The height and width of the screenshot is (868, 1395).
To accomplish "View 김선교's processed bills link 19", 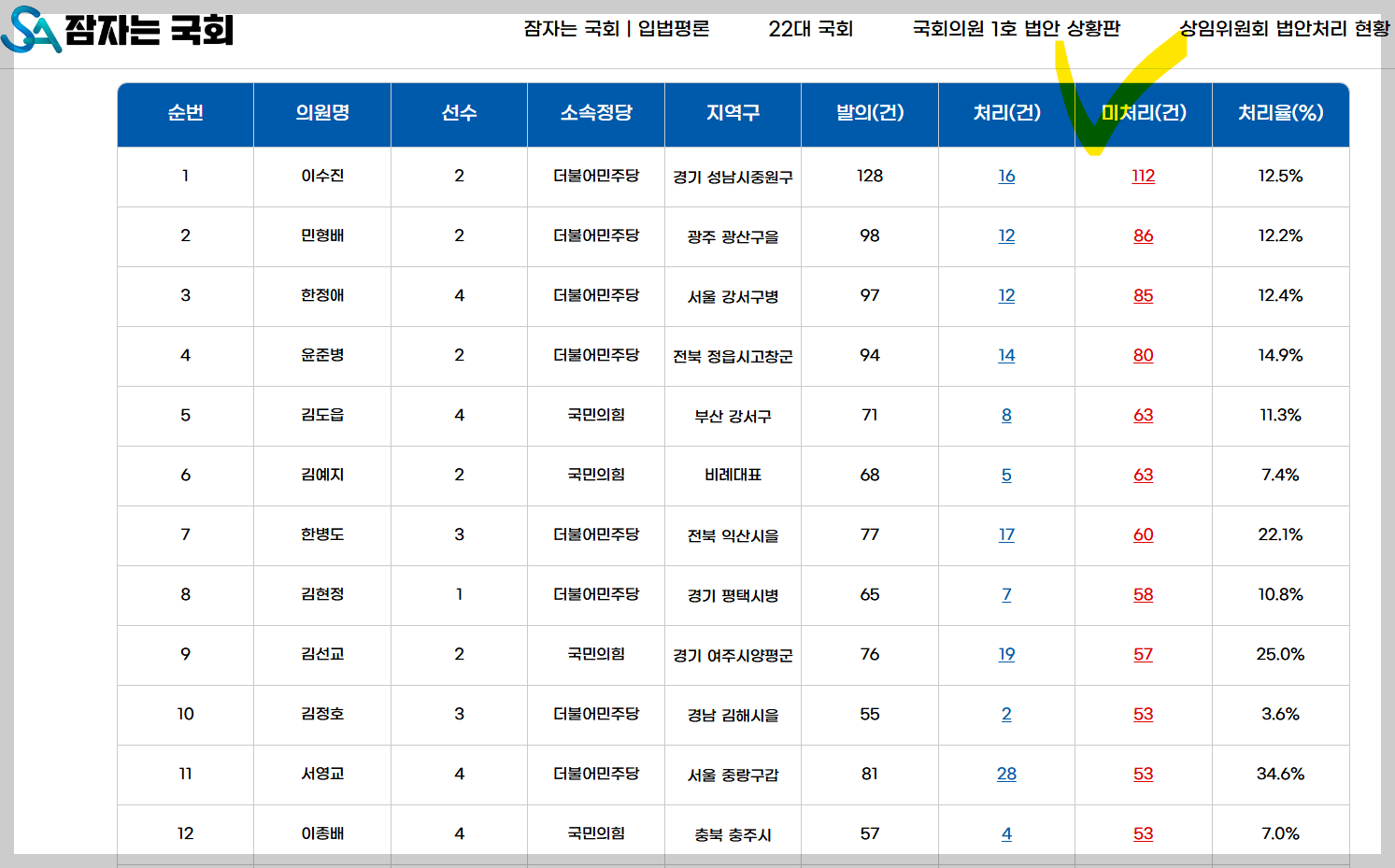I will click(1006, 654).
